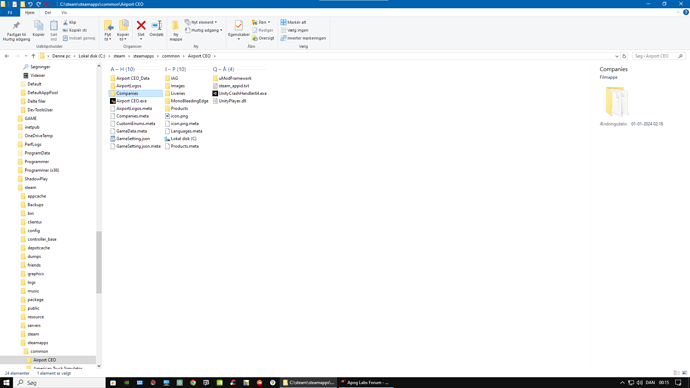Select the uModFramework folder

point(232,78)
